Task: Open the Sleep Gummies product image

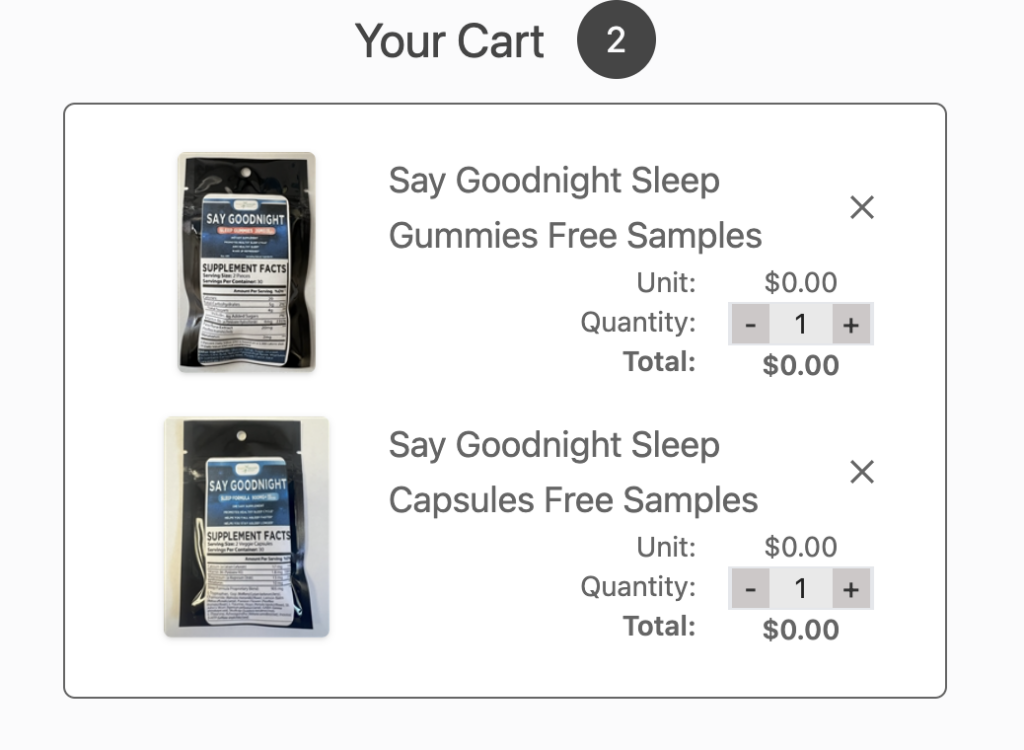Action: coord(247,262)
